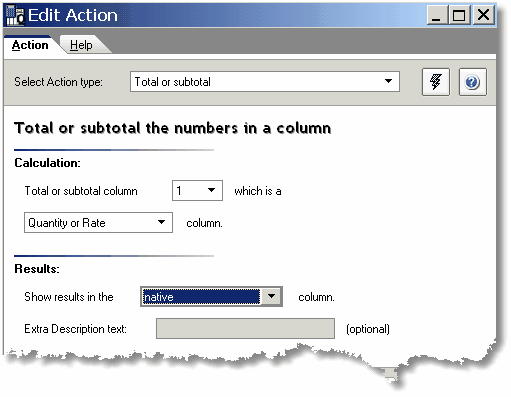511x397 pixels.
Task: Switch to the Help tab
Action: (x=81, y=45)
